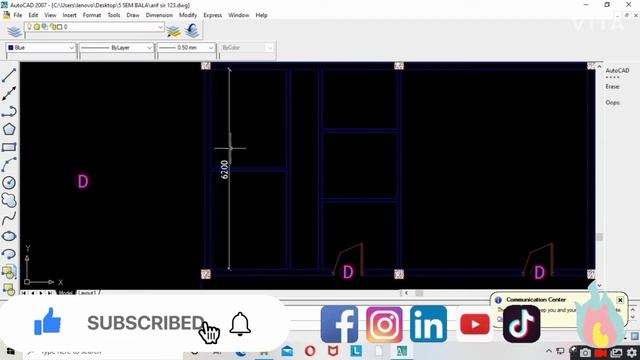Switch to the Layout1 tab

[87, 293]
